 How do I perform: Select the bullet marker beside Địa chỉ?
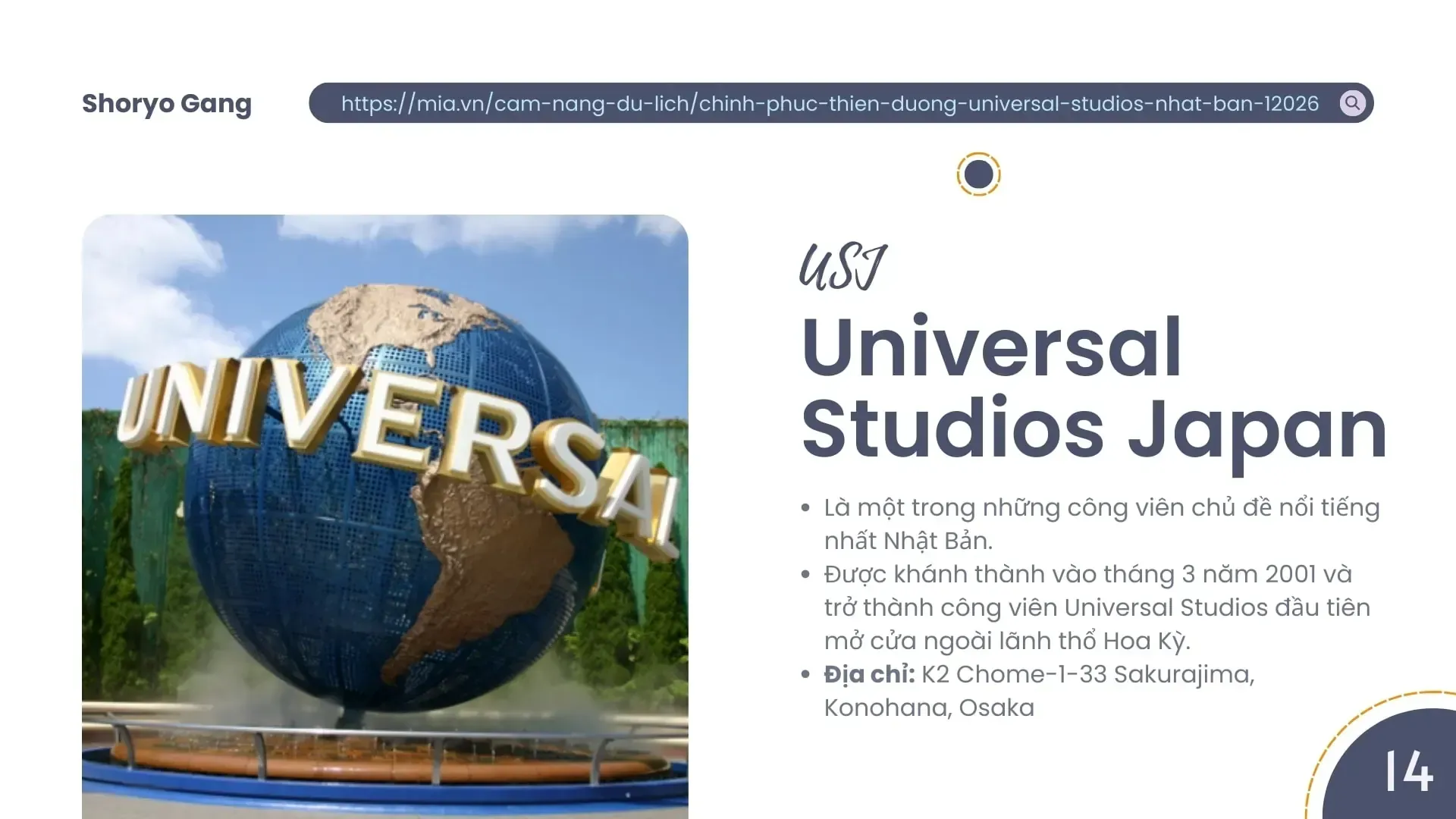[x=805, y=675]
